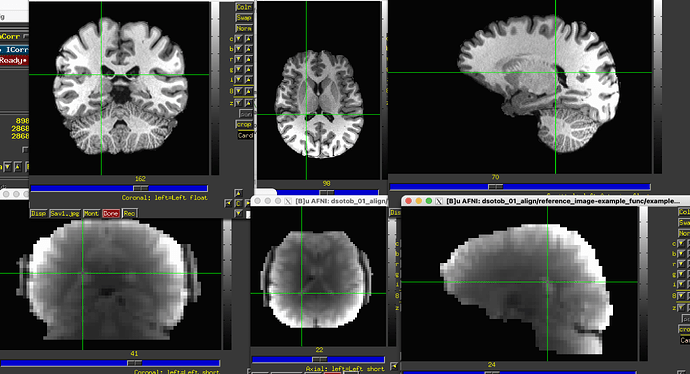Click the up arrow of the pan pad
Image resolution: width=690 pixels, height=374 pixels.
click(238, 193)
